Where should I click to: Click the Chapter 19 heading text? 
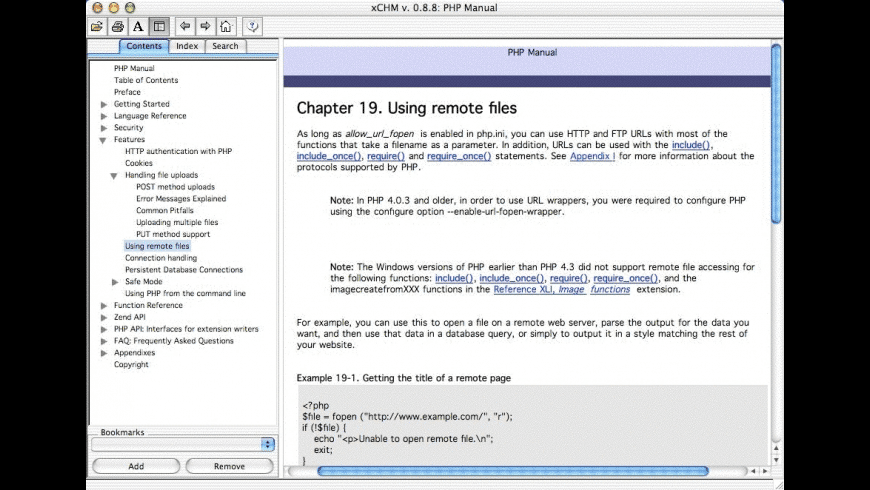[x=407, y=108]
